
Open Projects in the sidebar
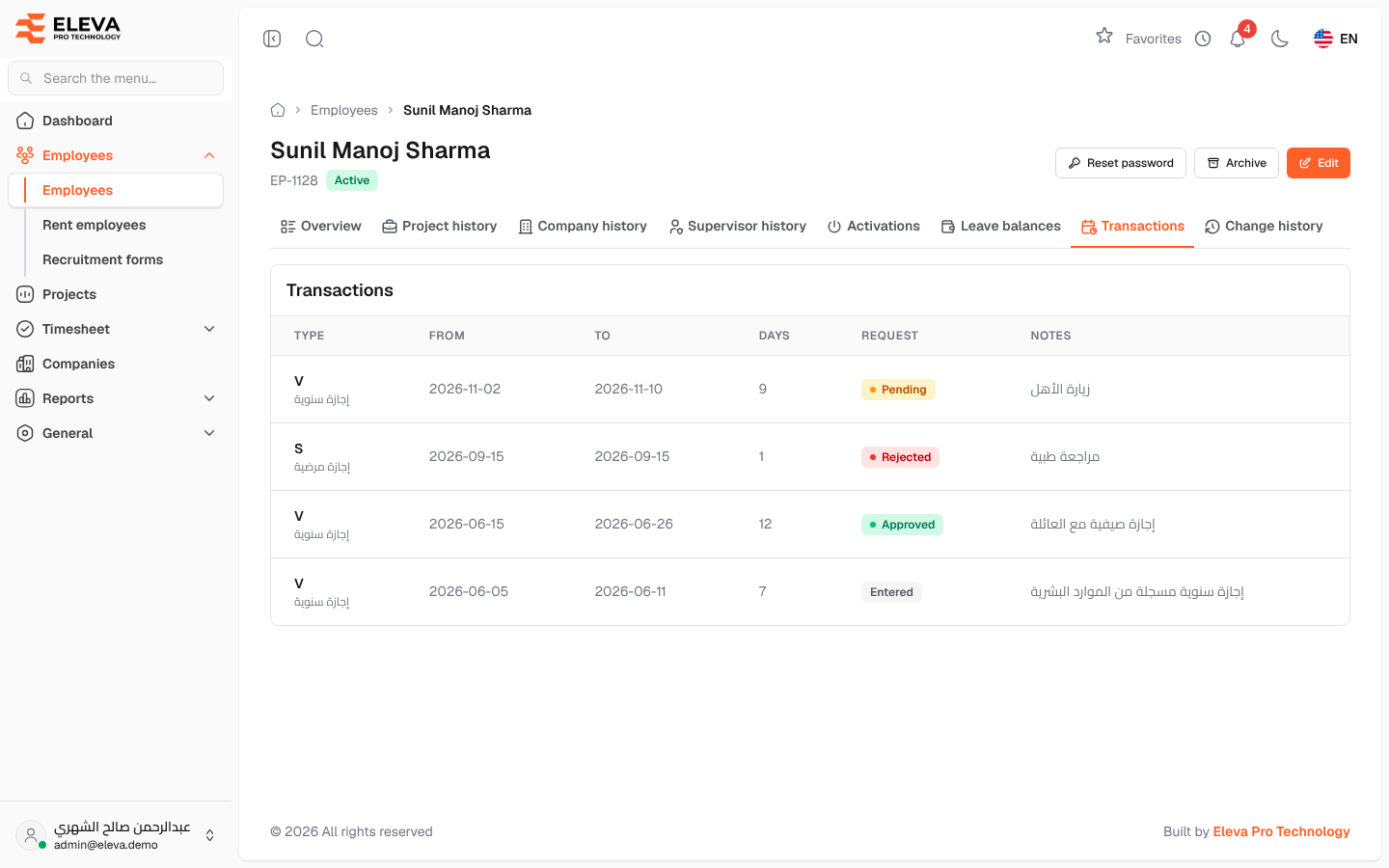pyautogui.click(x=116, y=294)
